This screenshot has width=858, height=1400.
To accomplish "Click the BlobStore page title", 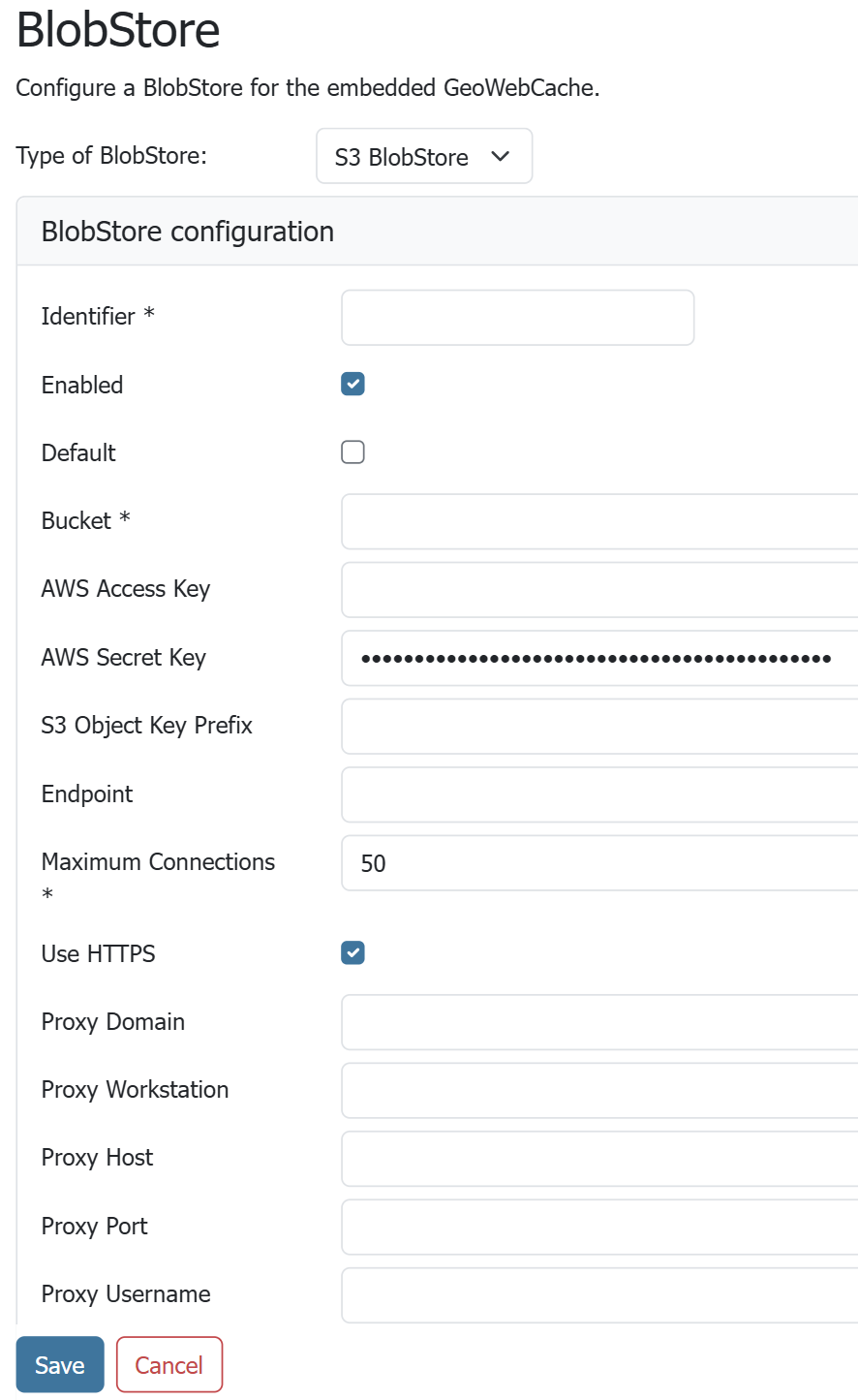I will tap(118, 30).
